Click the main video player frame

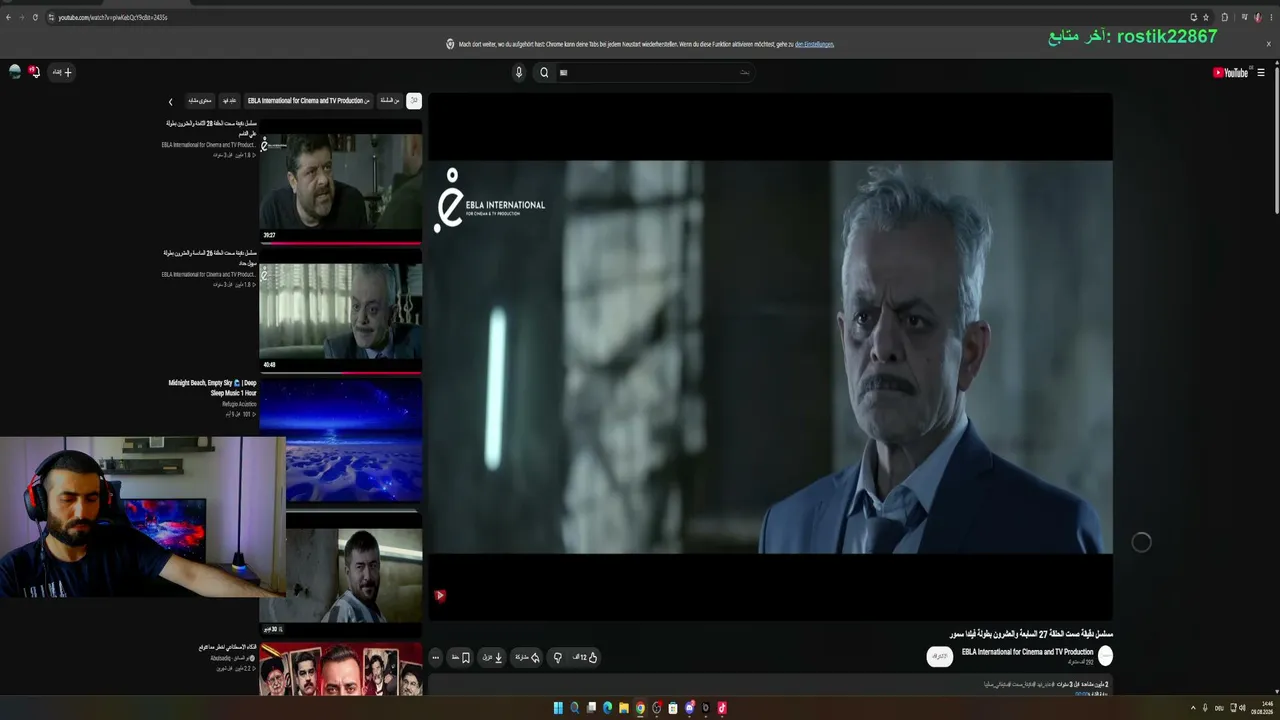[770, 356]
